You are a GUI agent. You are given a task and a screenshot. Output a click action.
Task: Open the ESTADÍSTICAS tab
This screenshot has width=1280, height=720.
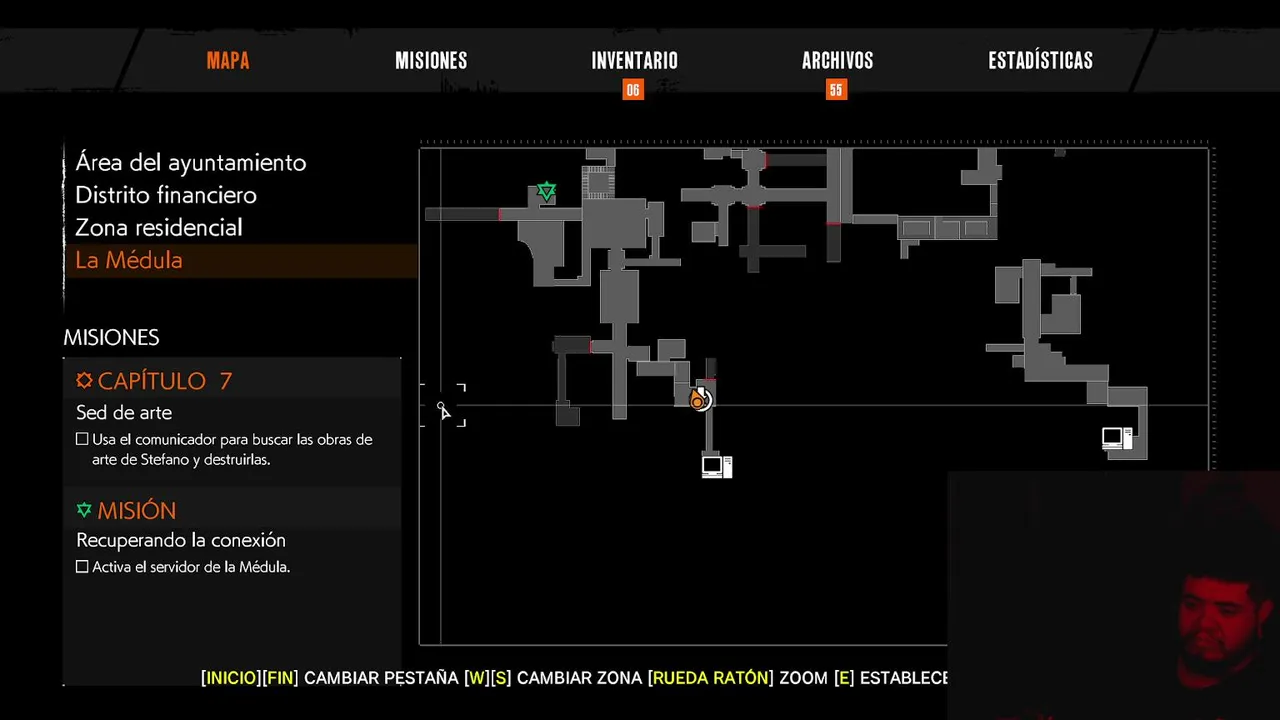tap(1040, 61)
